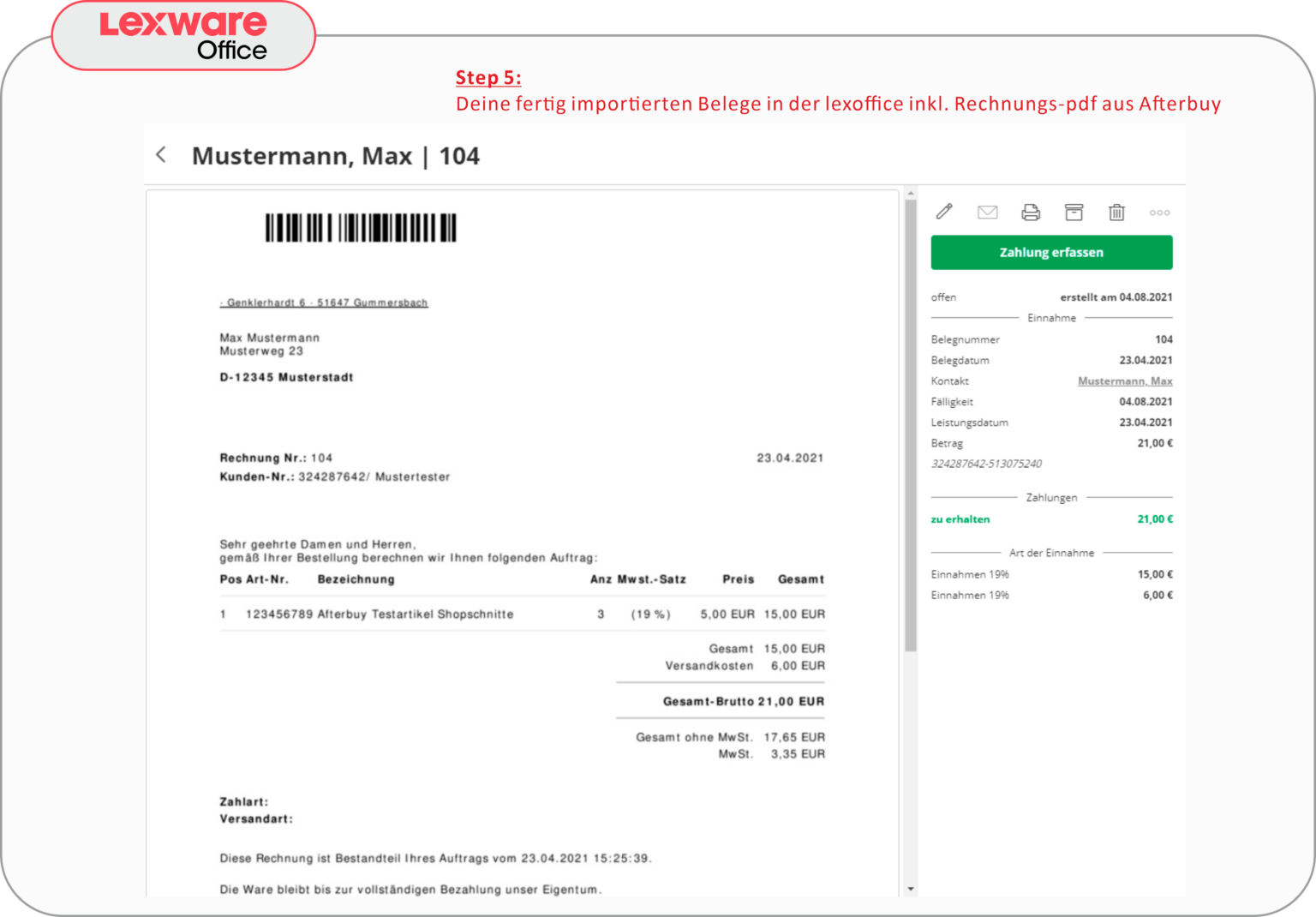Click the Einnahmen 19% row with 15,00 €

[1052, 574]
